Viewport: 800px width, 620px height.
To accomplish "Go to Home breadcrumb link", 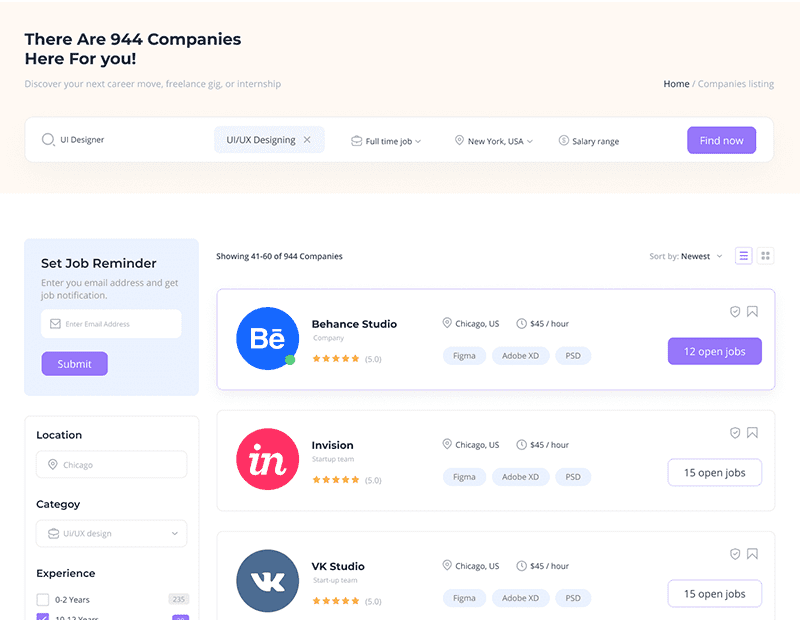I will pyautogui.click(x=676, y=84).
